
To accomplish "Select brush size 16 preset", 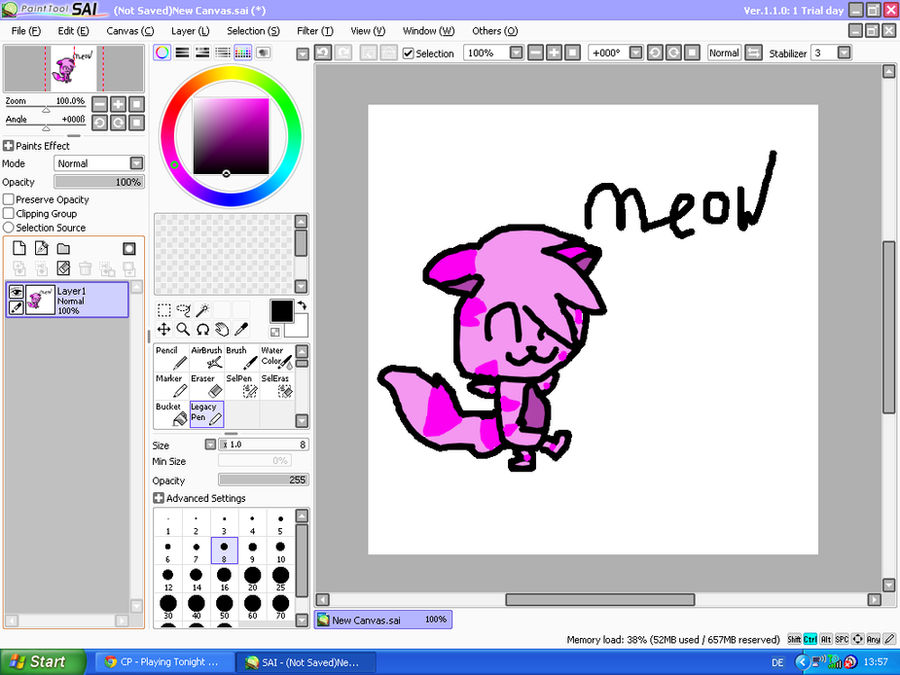I will [x=224, y=579].
